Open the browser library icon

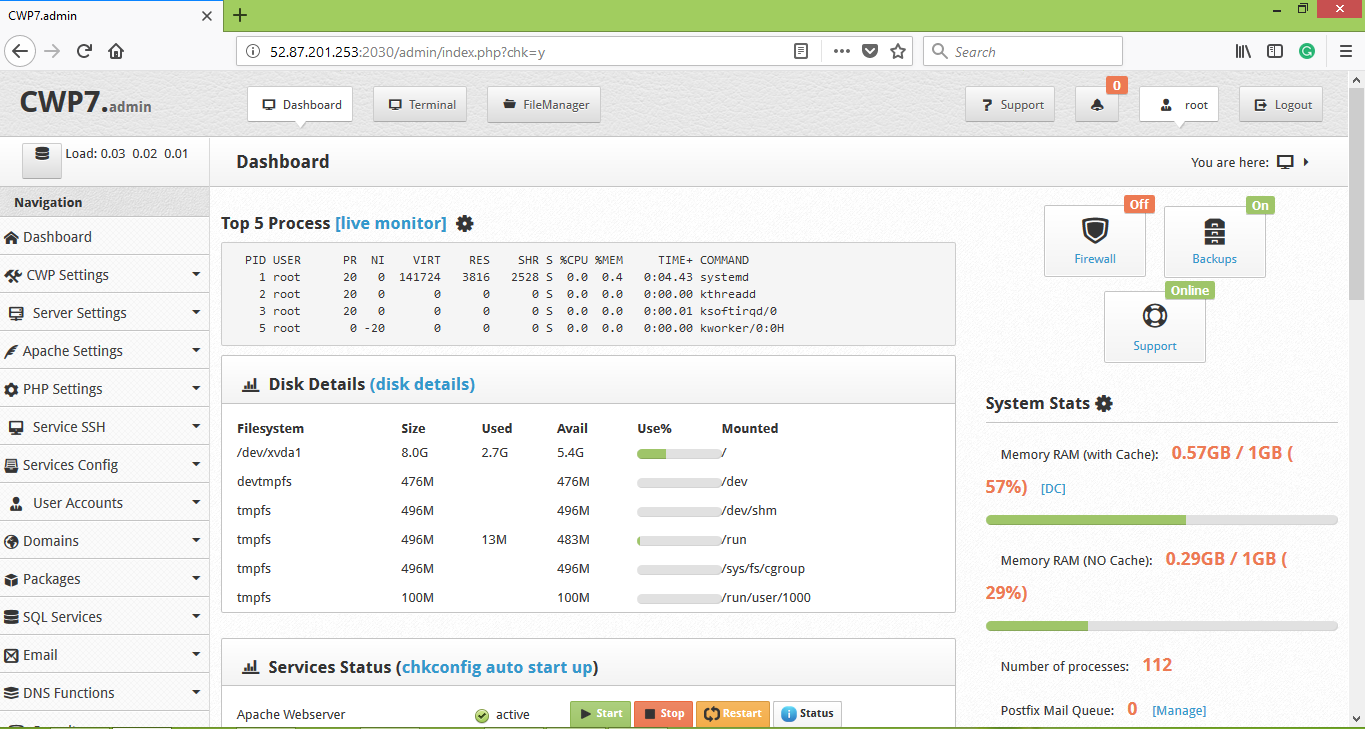[1243, 52]
